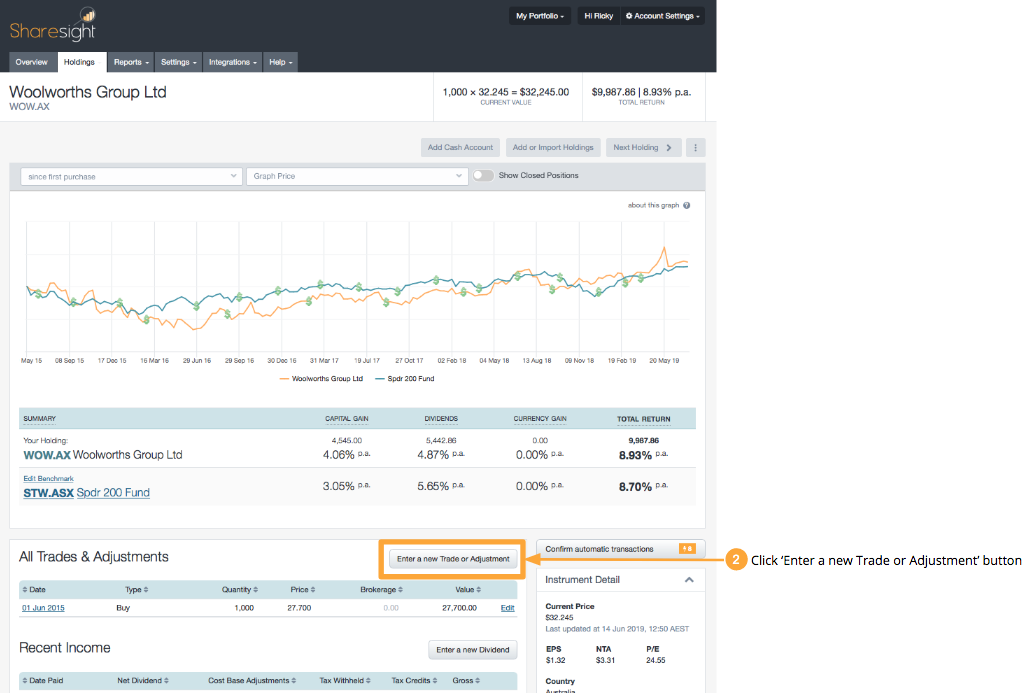Sort trades table by Quantity
The image size is (1028, 697).
(239, 589)
